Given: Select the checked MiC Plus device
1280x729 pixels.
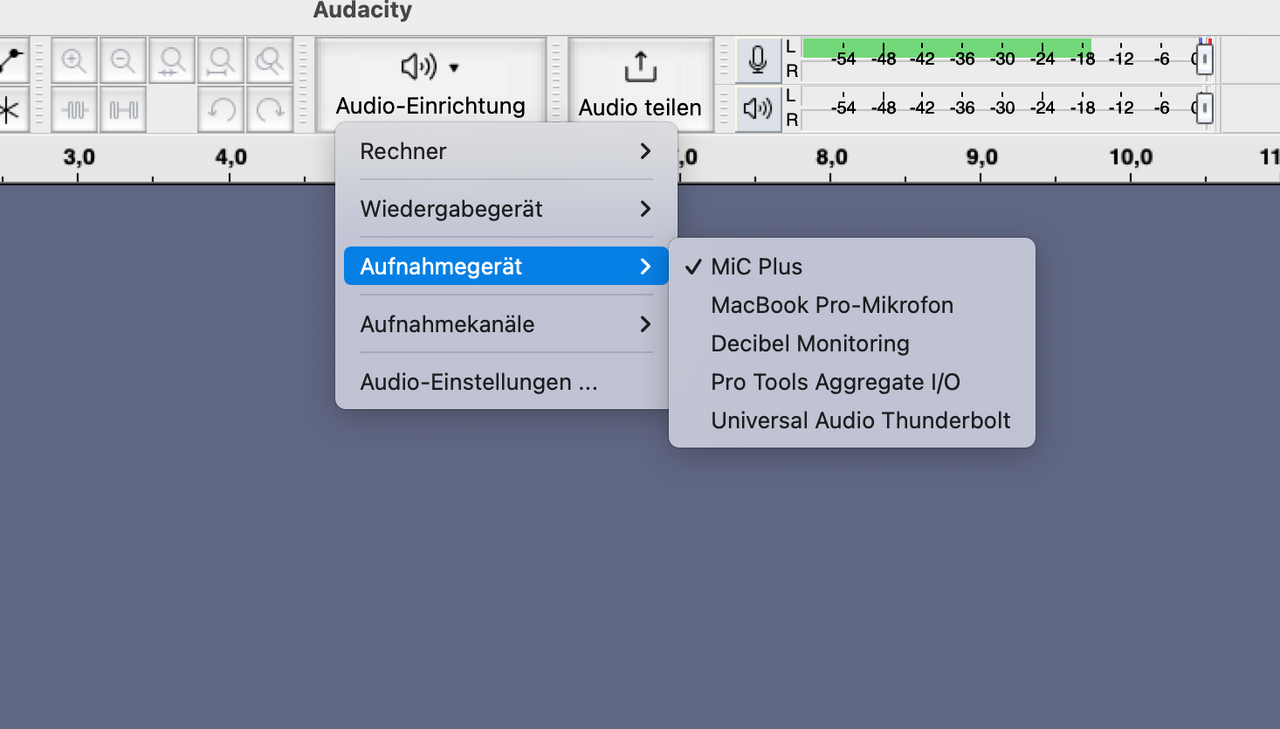Looking at the screenshot, I should tap(852, 267).
